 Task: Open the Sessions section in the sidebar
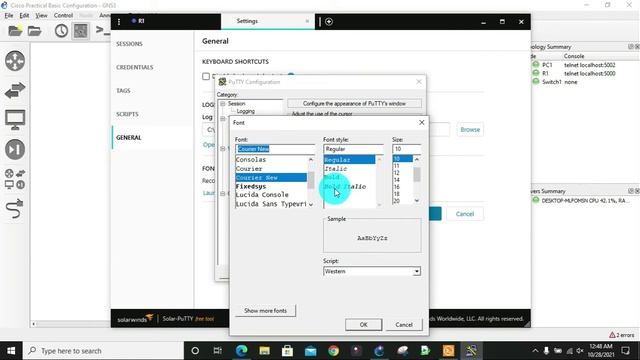point(129,44)
